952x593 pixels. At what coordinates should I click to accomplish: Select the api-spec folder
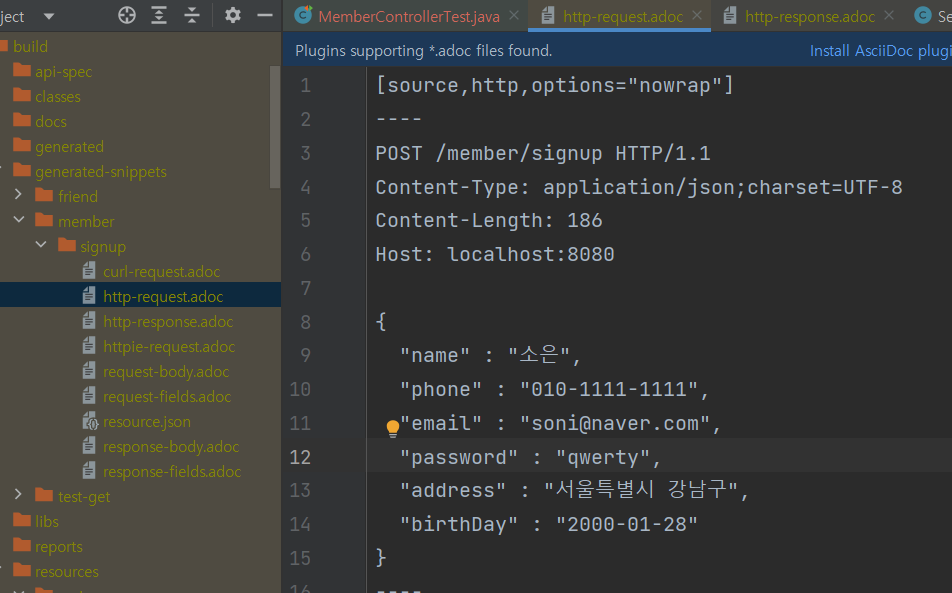click(x=63, y=72)
